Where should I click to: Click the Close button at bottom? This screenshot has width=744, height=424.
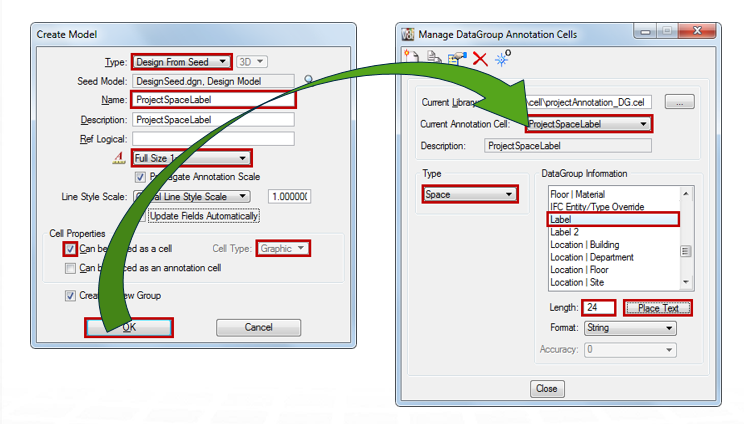point(547,388)
